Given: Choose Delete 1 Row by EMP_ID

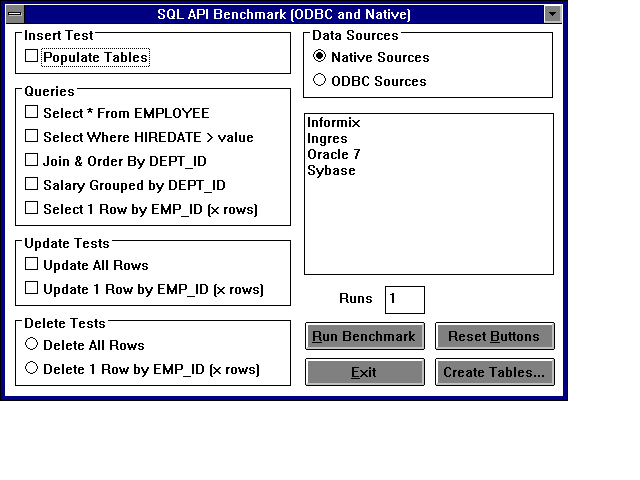Looking at the screenshot, I should point(32,369).
